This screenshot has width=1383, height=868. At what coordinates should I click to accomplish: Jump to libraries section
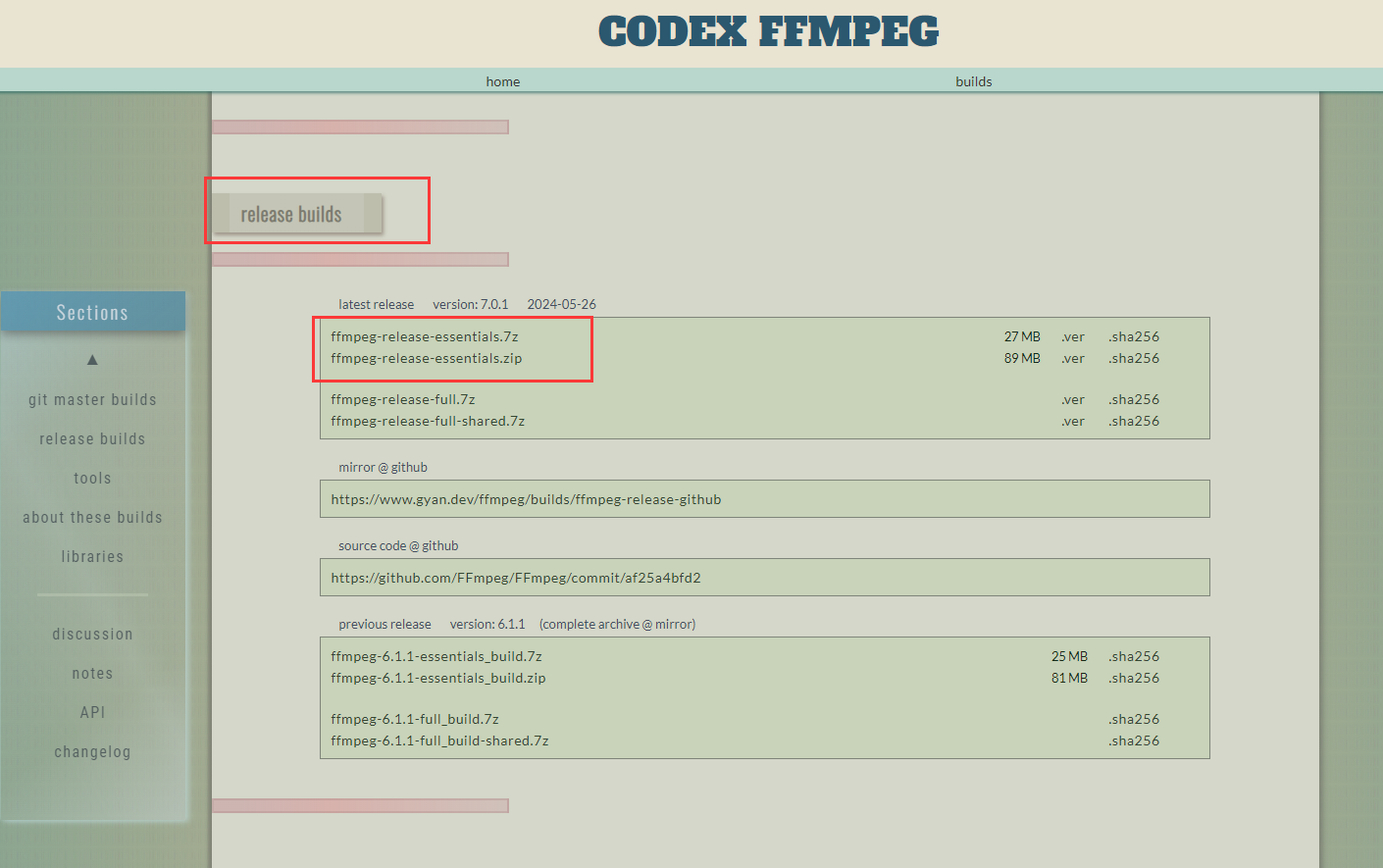92,556
